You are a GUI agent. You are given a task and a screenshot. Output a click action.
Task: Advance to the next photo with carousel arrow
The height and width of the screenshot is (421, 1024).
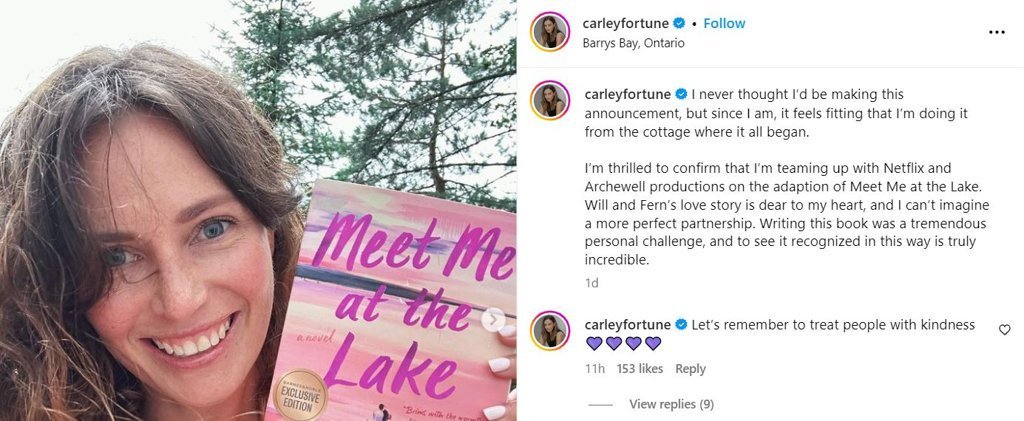click(x=494, y=320)
